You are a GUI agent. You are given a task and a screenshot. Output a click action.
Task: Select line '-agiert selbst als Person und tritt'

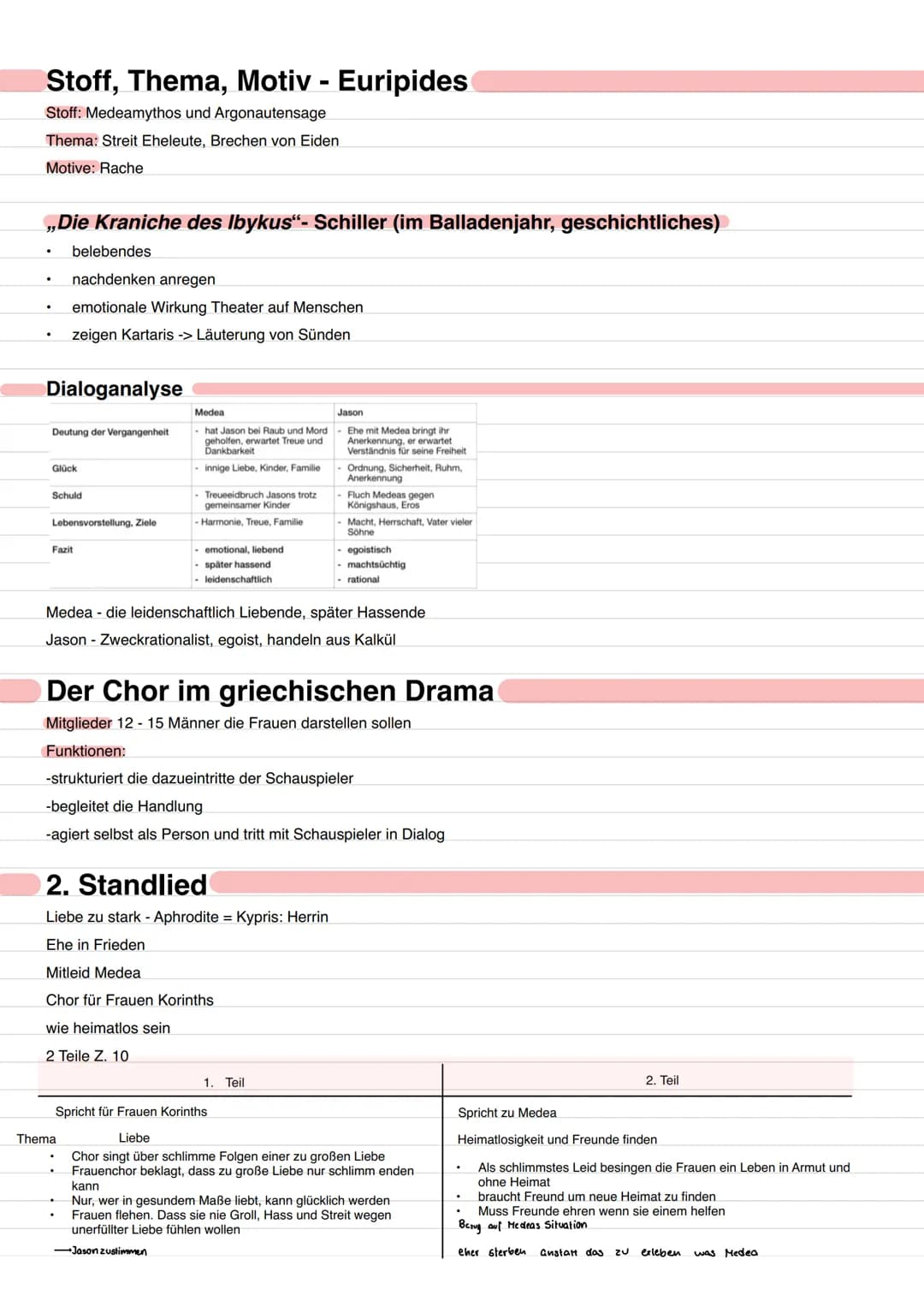click(x=245, y=835)
